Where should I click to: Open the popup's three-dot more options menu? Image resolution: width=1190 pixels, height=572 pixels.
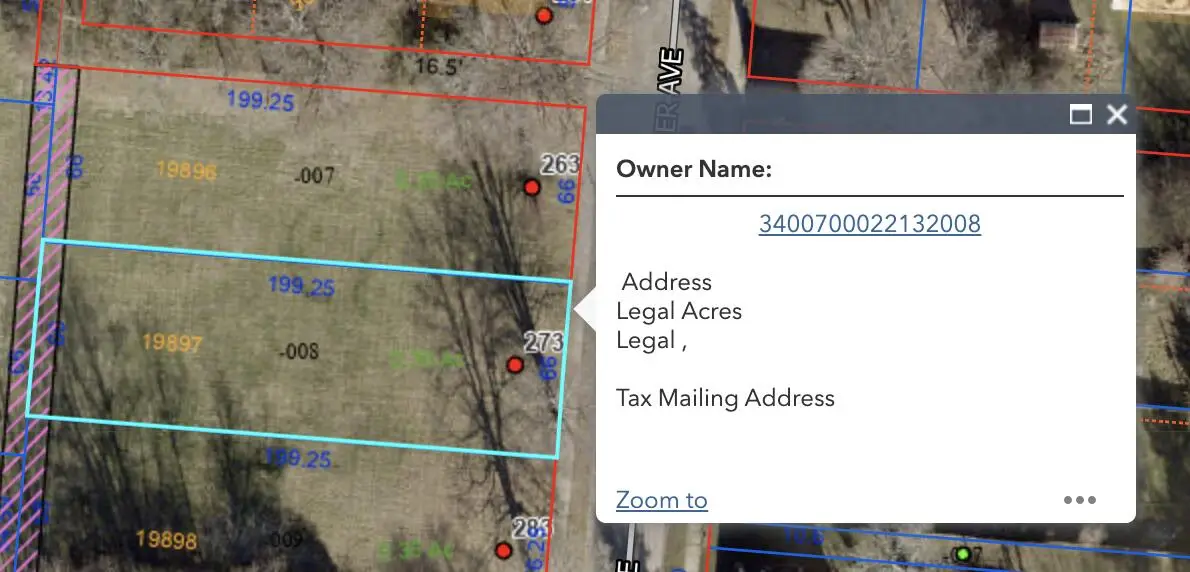click(1079, 500)
